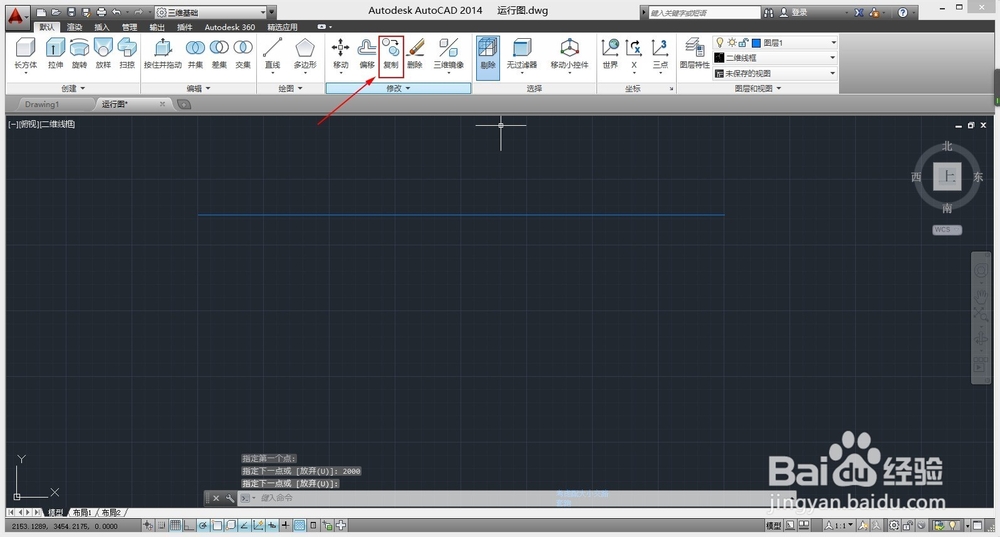
Task: Open the 未保存的视图 view dropdown
Action: tap(775, 73)
